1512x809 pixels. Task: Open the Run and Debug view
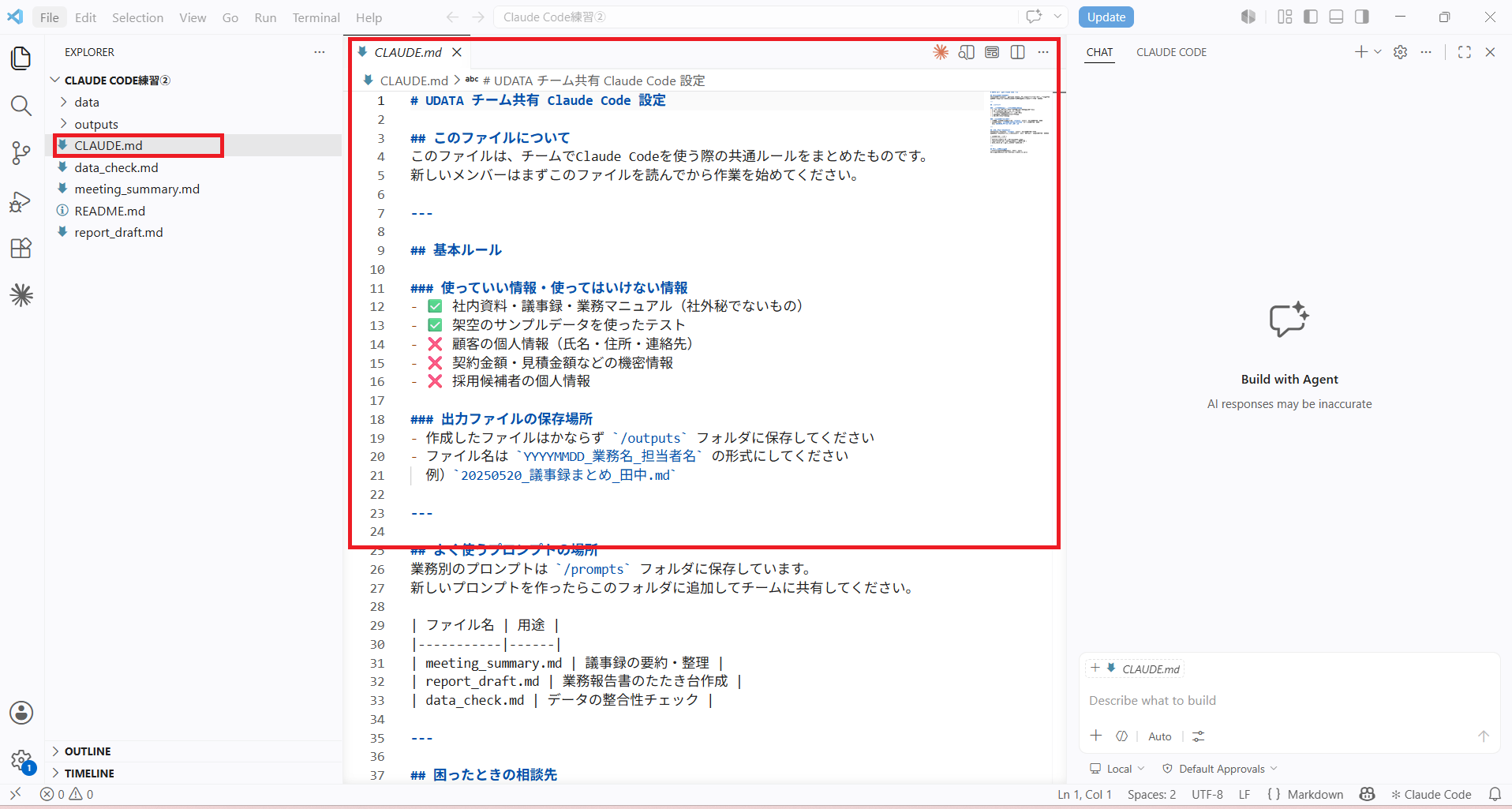[21, 201]
